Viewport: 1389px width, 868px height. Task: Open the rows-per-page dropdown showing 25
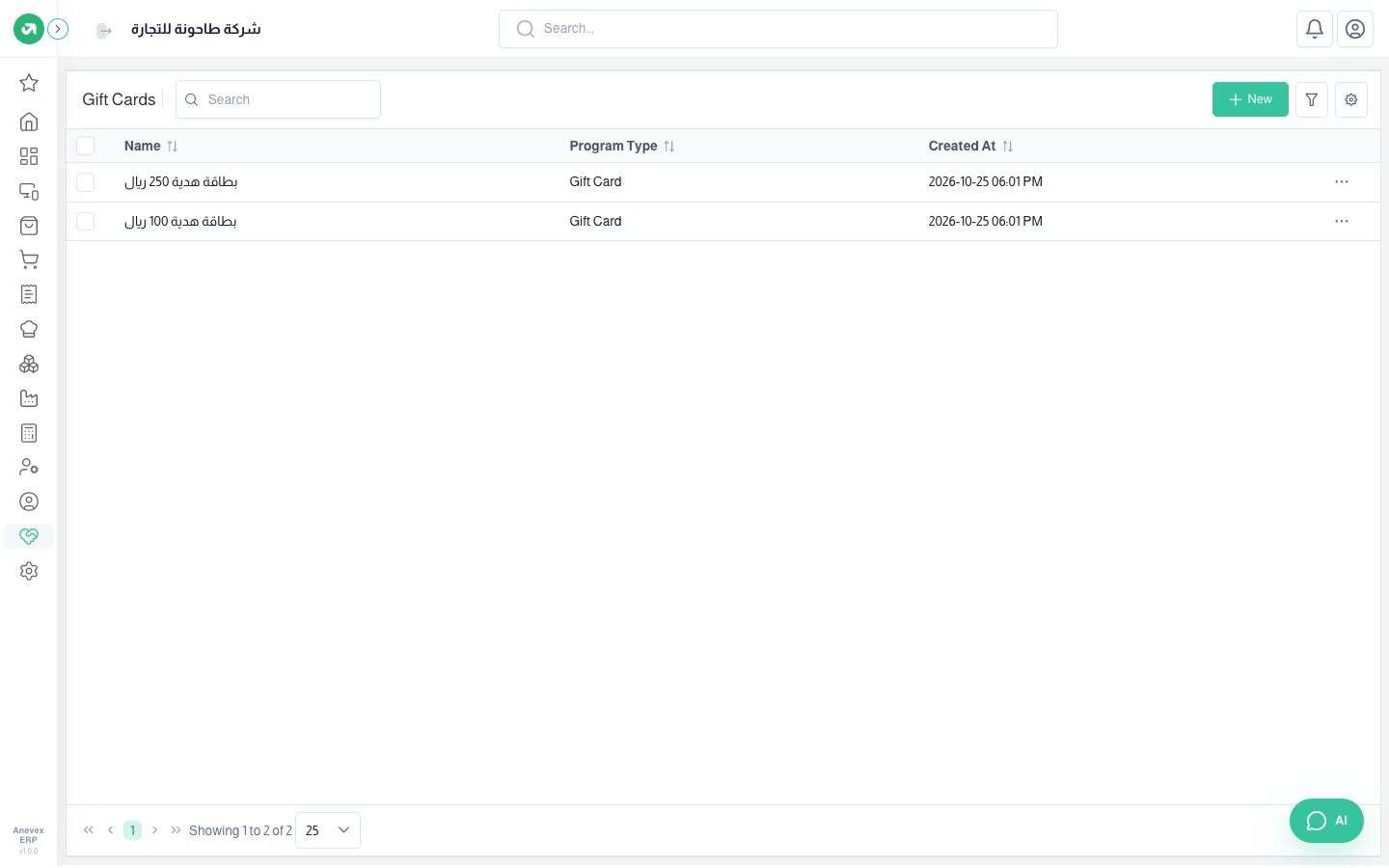coord(328,830)
